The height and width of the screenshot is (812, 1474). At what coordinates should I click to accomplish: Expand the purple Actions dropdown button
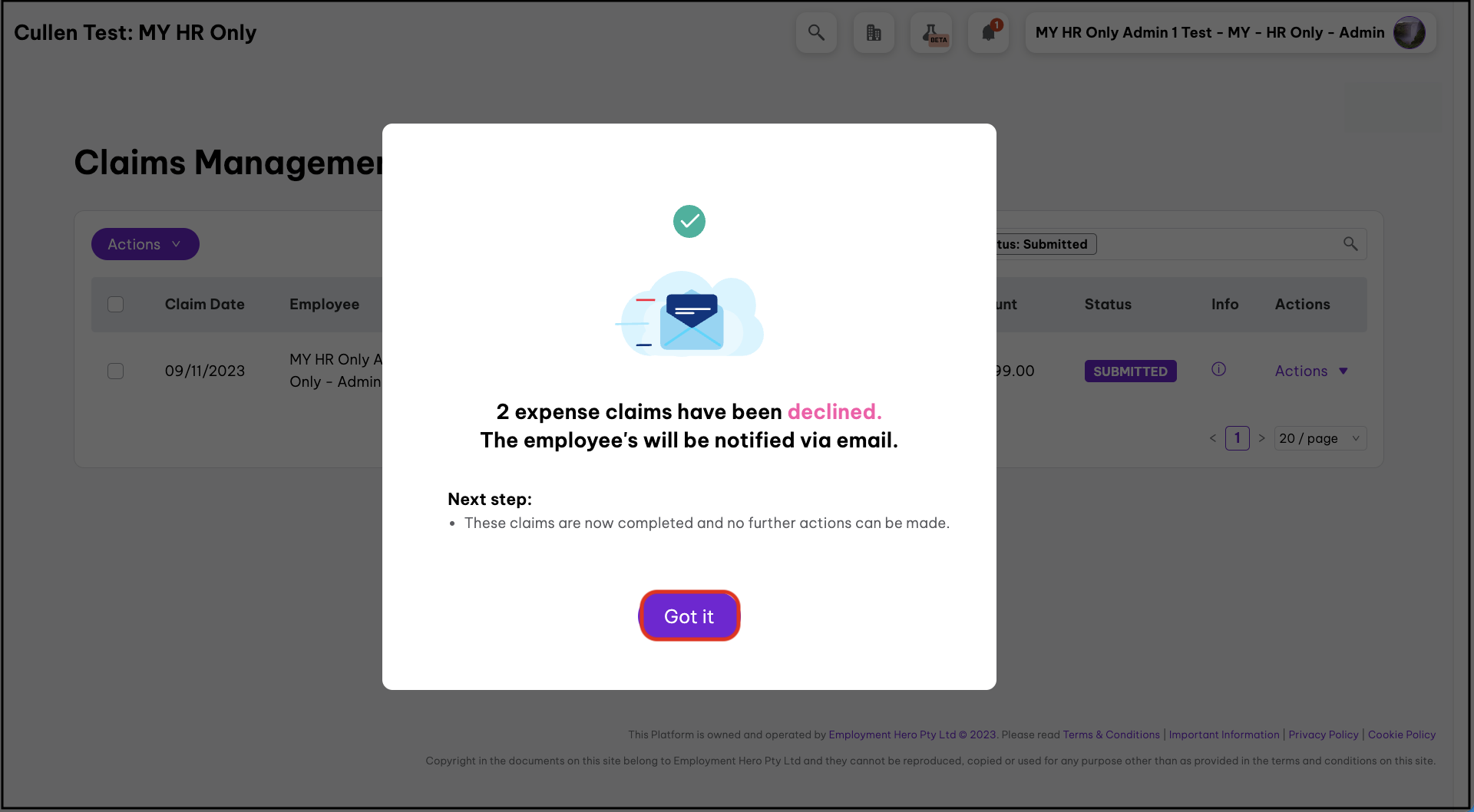[x=145, y=244]
